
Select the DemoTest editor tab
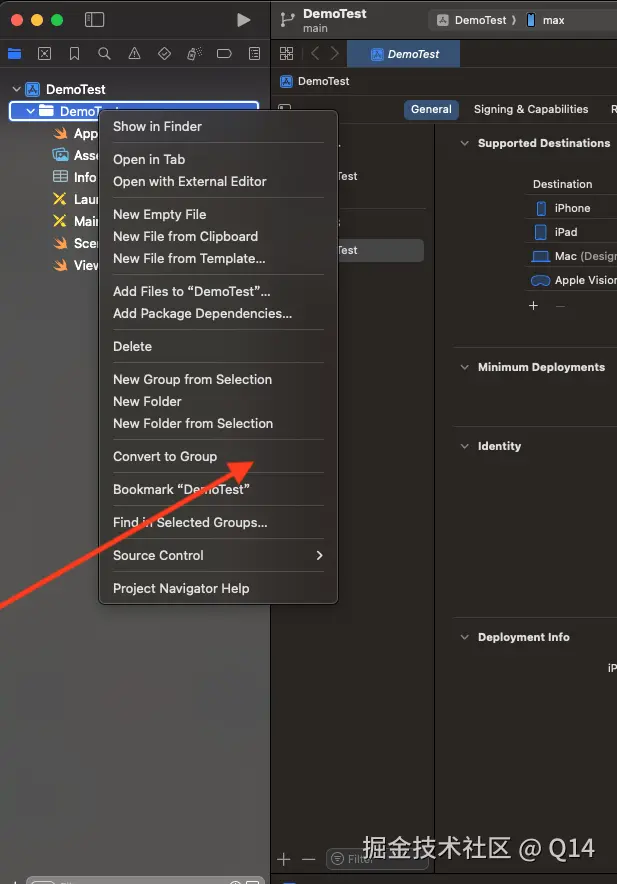[x=403, y=54]
